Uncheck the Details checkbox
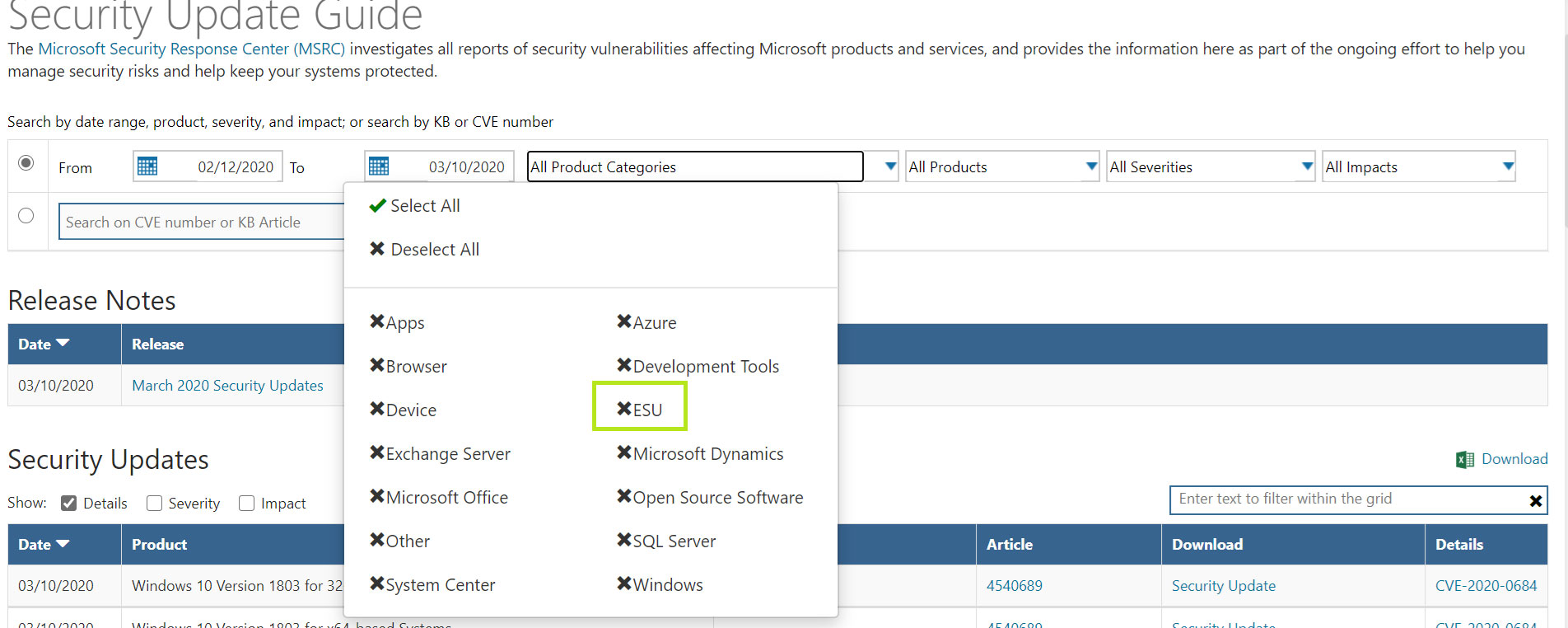This screenshot has width=1568, height=628. click(69, 504)
